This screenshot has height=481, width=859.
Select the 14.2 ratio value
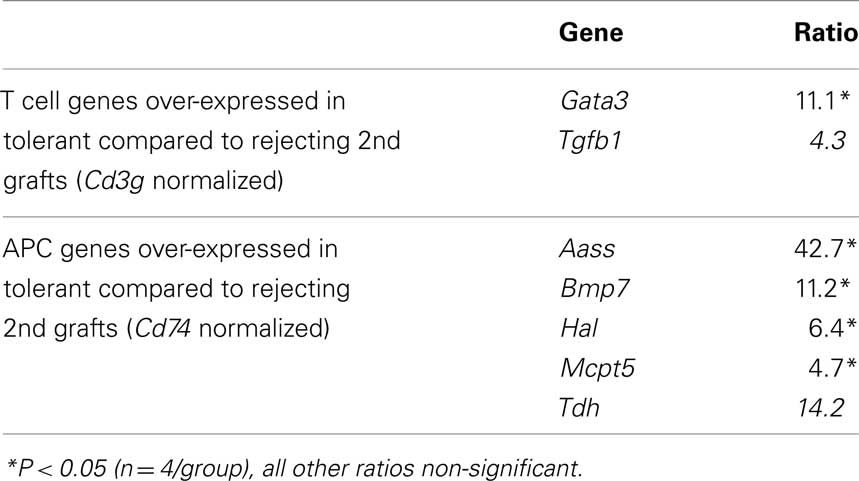tap(821, 408)
